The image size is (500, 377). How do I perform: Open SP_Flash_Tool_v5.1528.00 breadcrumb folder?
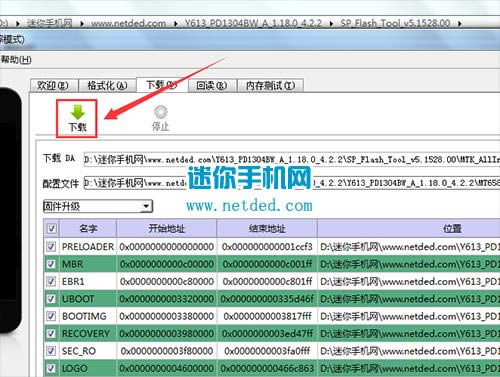pos(395,23)
